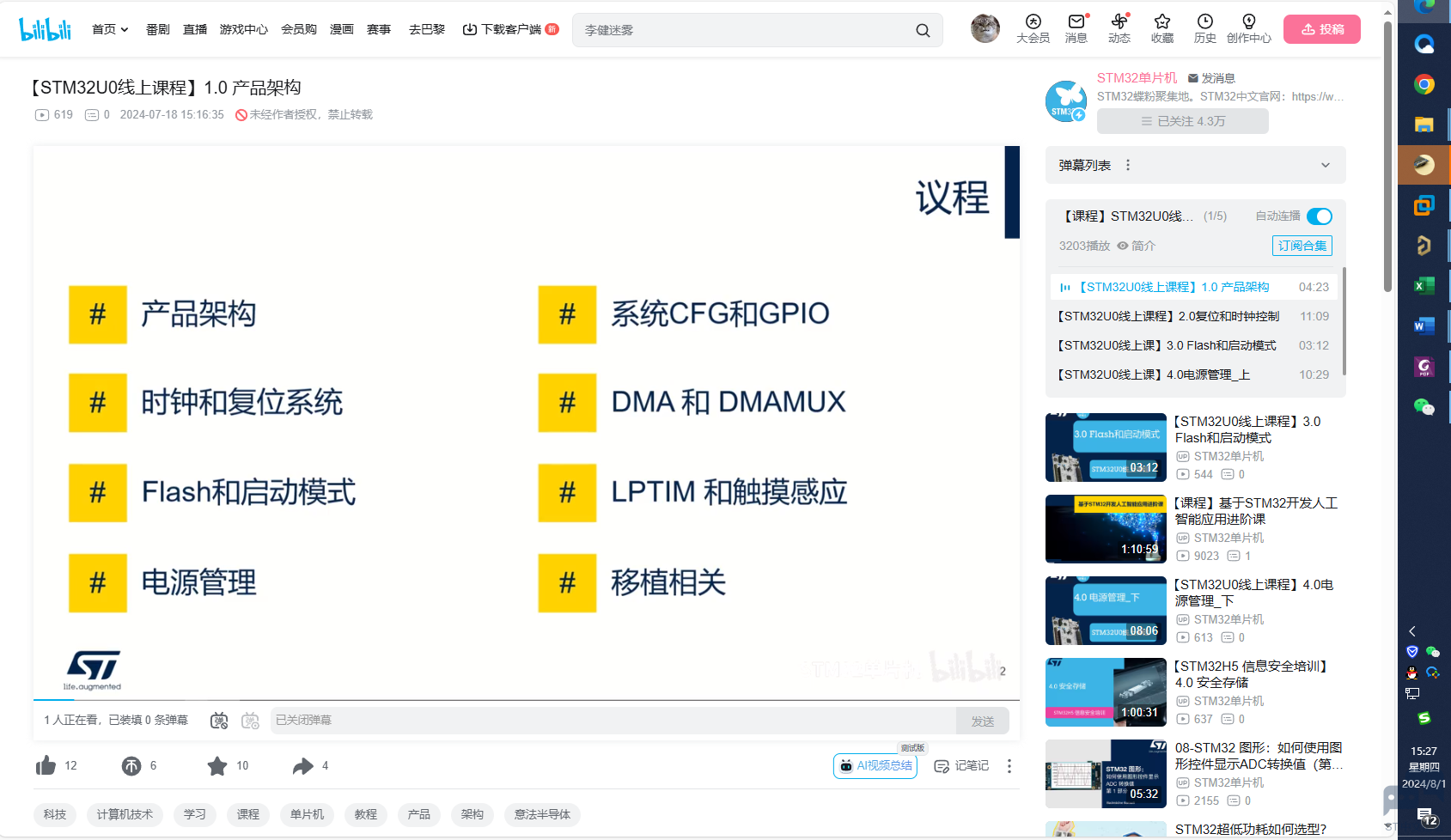Image resolution: width=1451 pixels, height=840 pixels.
Task: Open more options beside 记笔记
Action: pyautogui.click(x=1009, y=765)
